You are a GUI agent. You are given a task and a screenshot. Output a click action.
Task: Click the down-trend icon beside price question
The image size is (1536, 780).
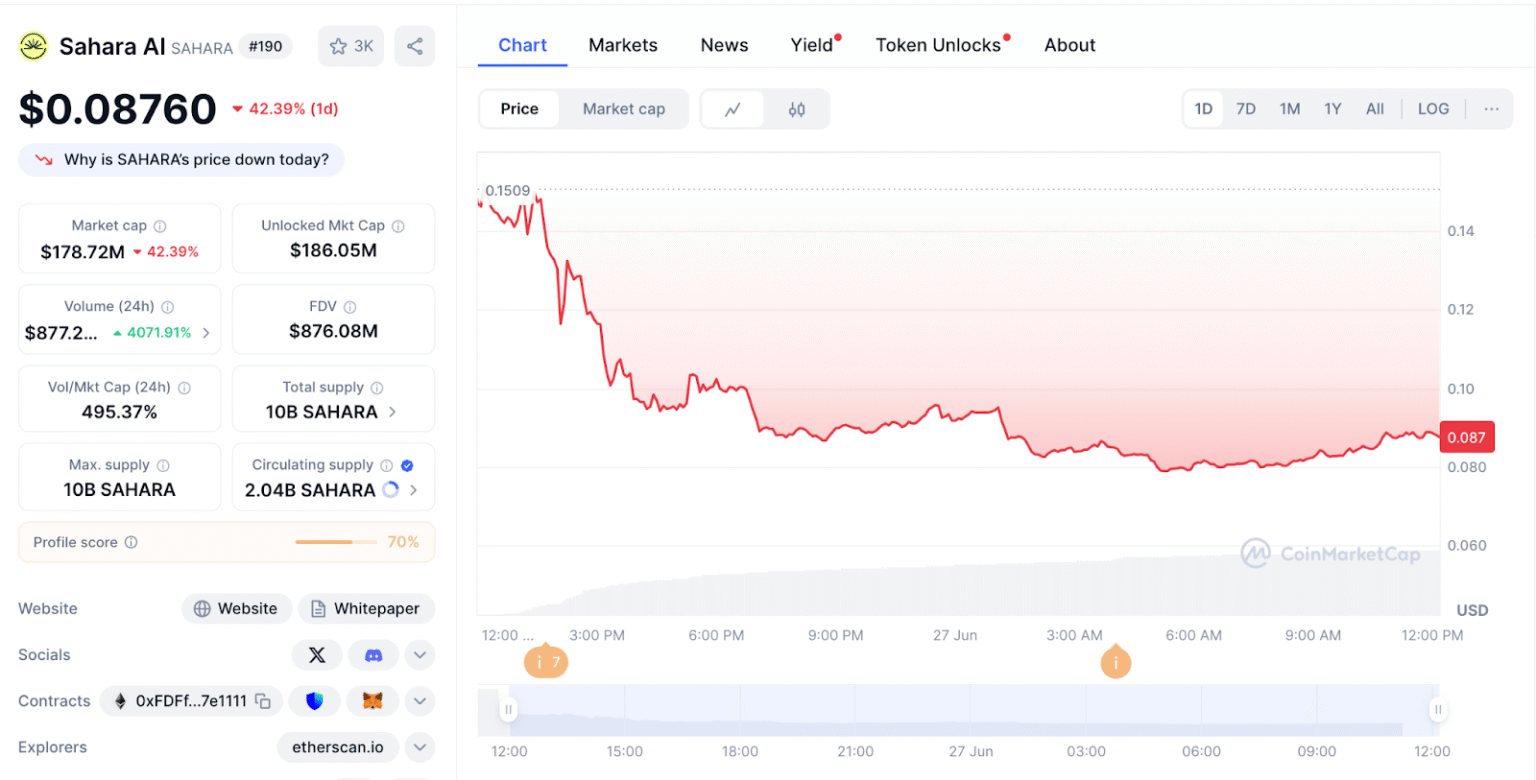click(44, 160)
